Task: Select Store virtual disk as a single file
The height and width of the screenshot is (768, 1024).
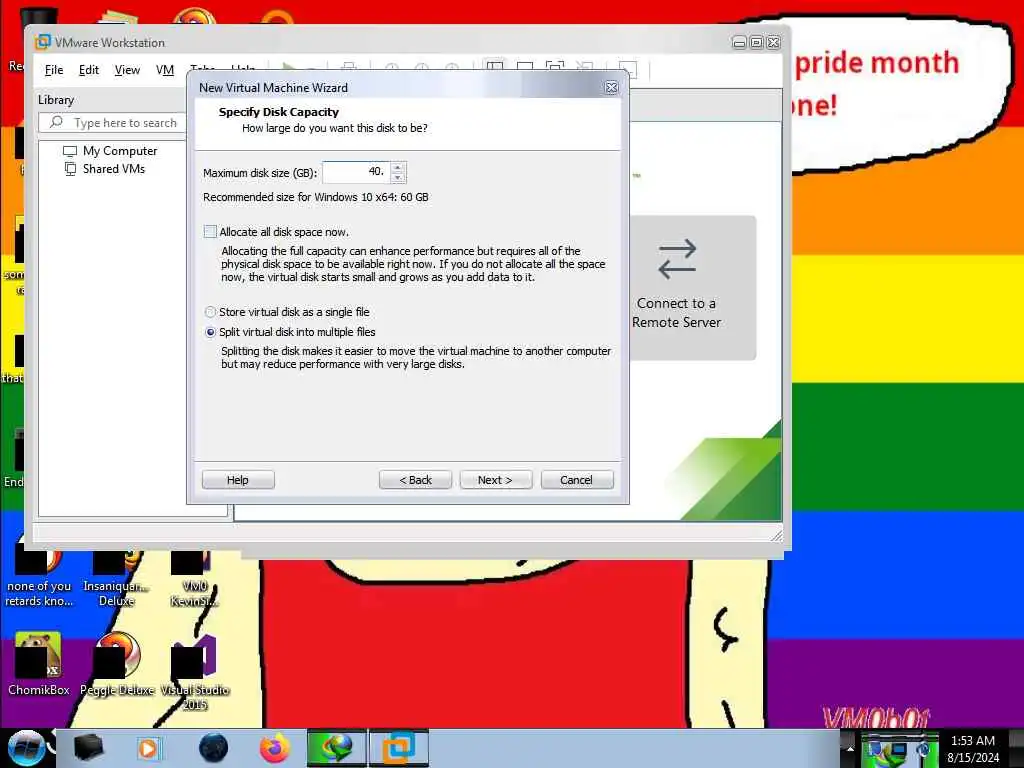Action: [x=210, y=312]
